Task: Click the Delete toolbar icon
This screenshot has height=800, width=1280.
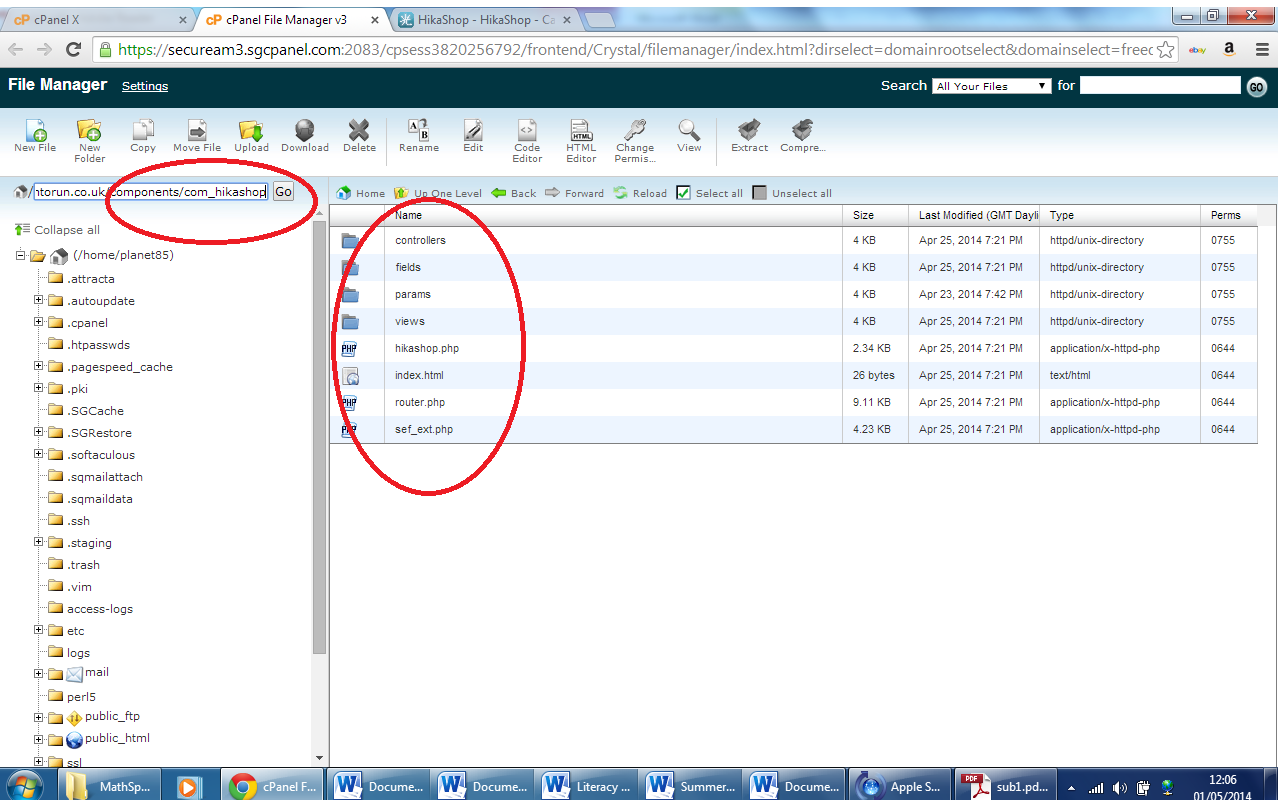Action: click(x=359, y=130)
